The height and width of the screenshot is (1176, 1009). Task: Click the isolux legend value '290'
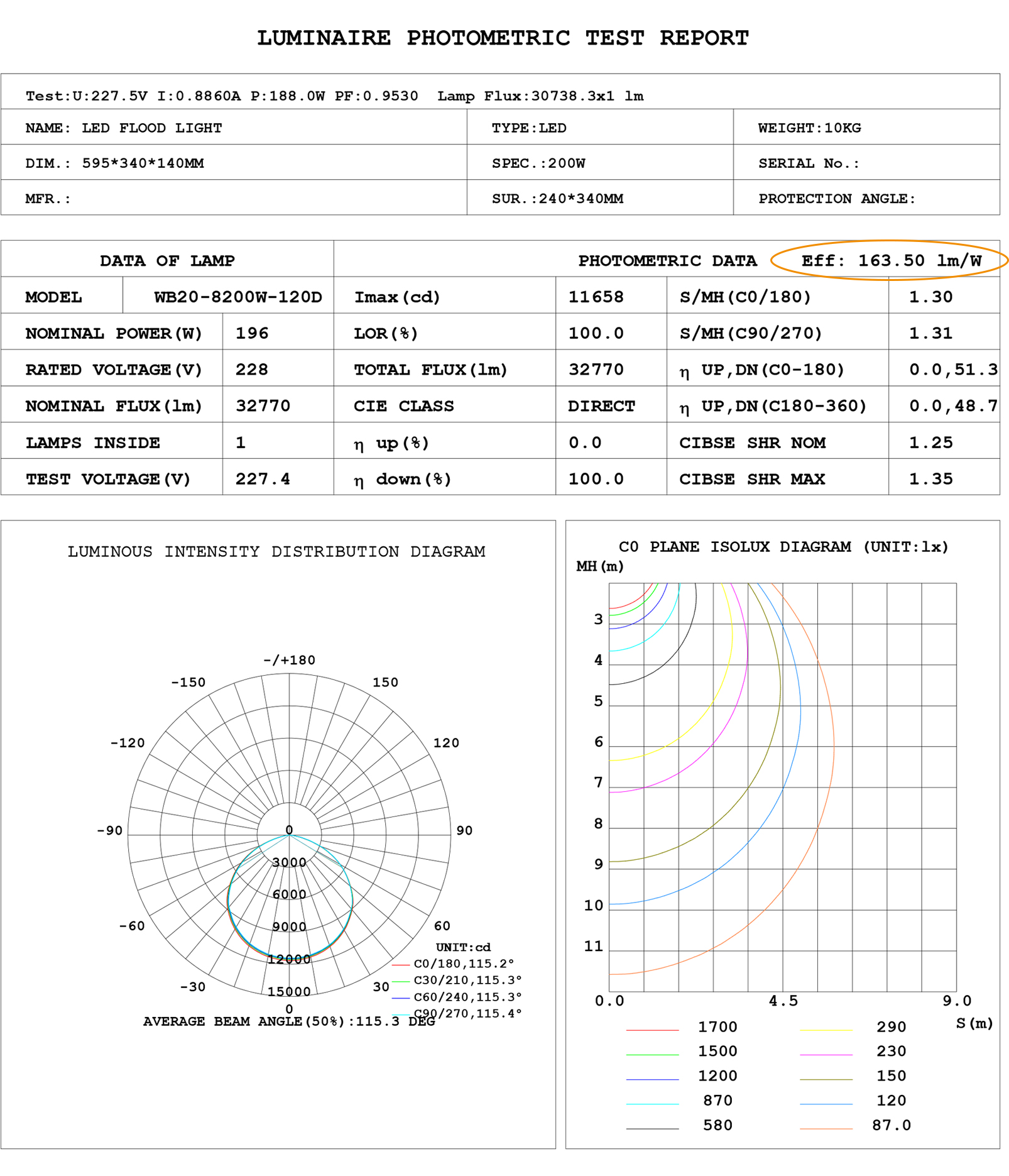(x=892, y=1027)
